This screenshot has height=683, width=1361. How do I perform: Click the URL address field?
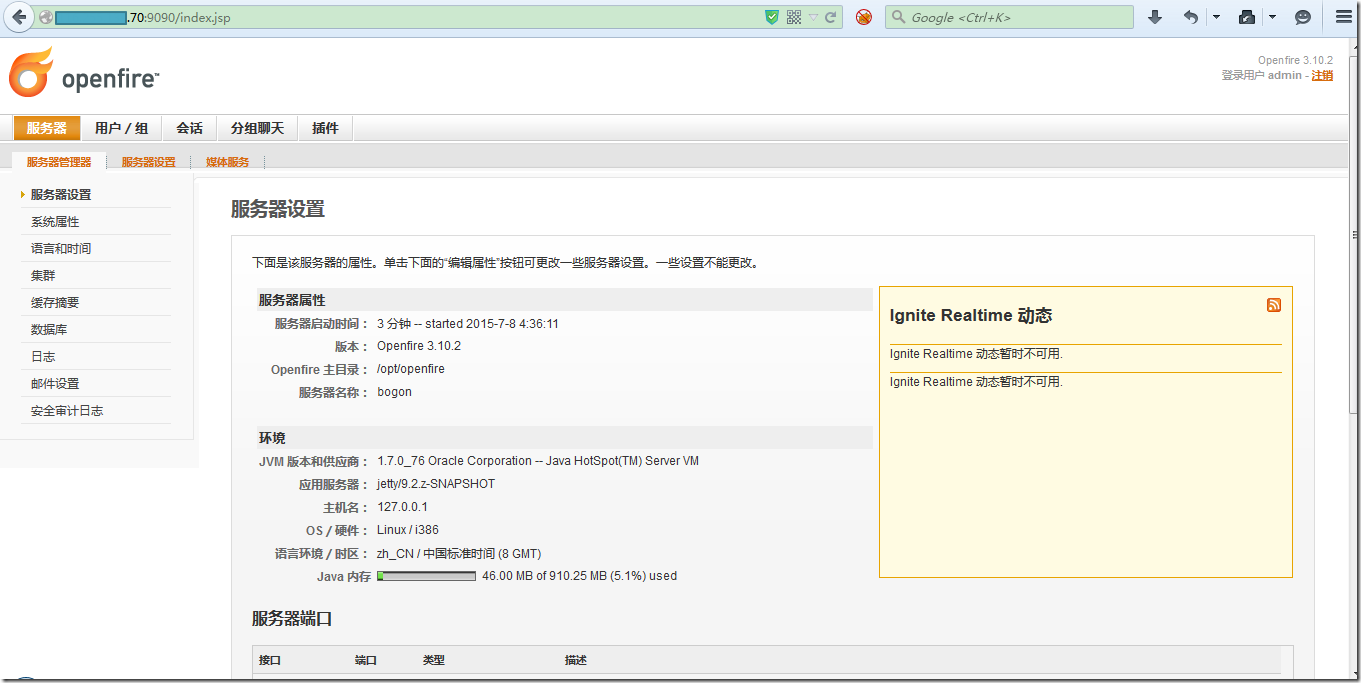[x=400, y=17]
